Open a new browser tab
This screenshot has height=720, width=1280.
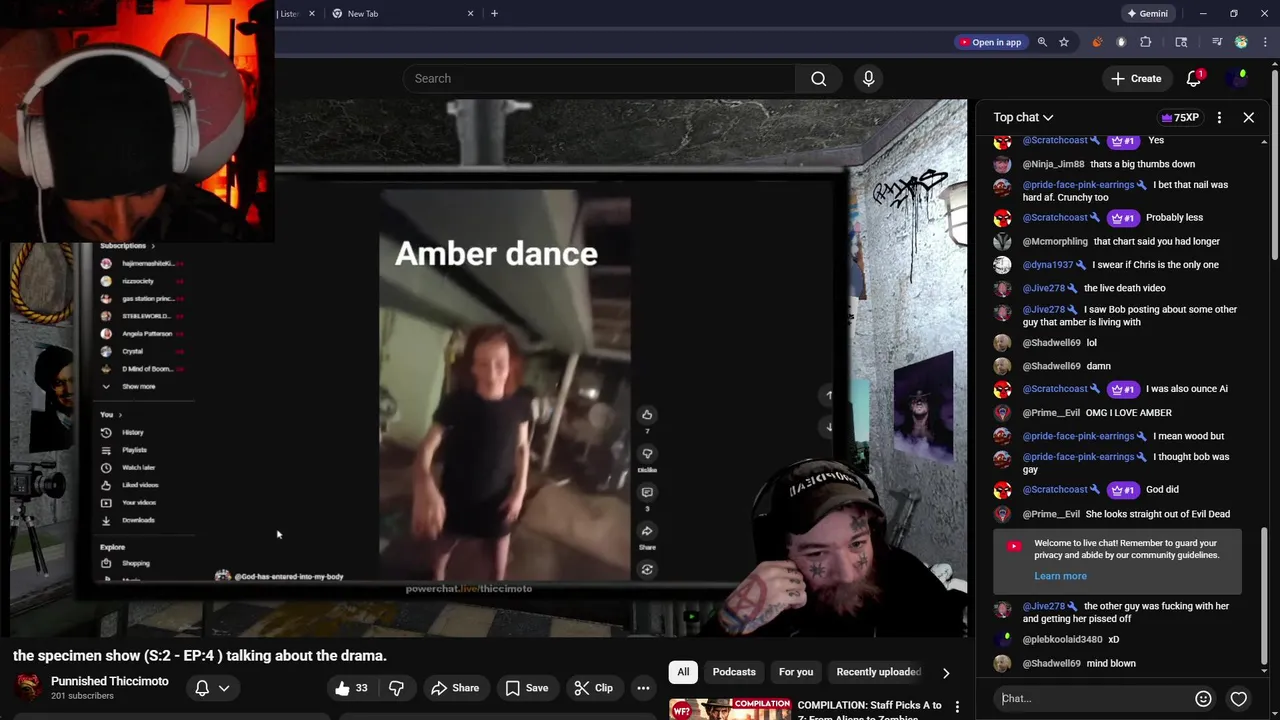click(x=494, y=14)
